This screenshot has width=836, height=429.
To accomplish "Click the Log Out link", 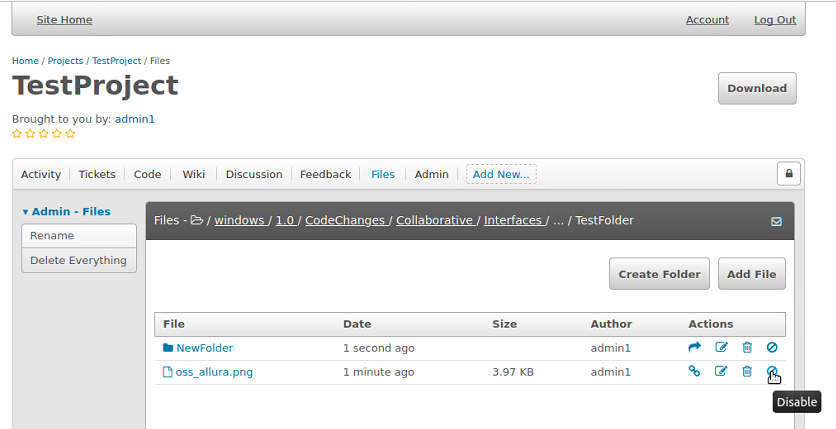I will click(775, 20).
